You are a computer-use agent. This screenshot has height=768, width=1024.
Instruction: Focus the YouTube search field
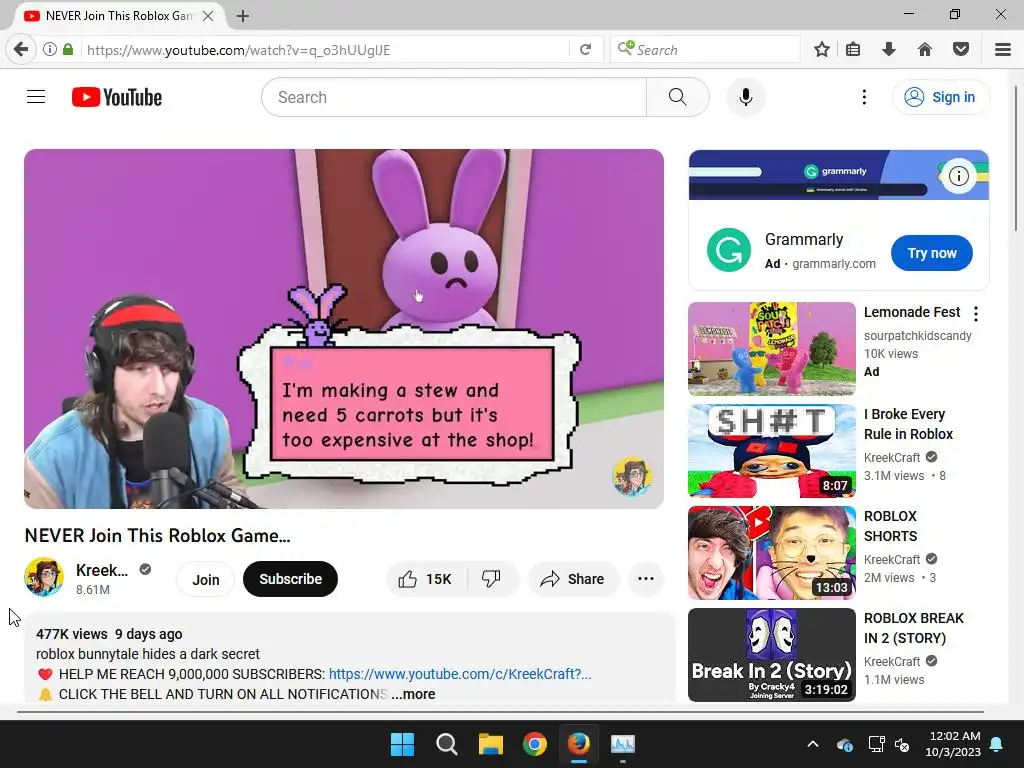[x=454, y=97]
